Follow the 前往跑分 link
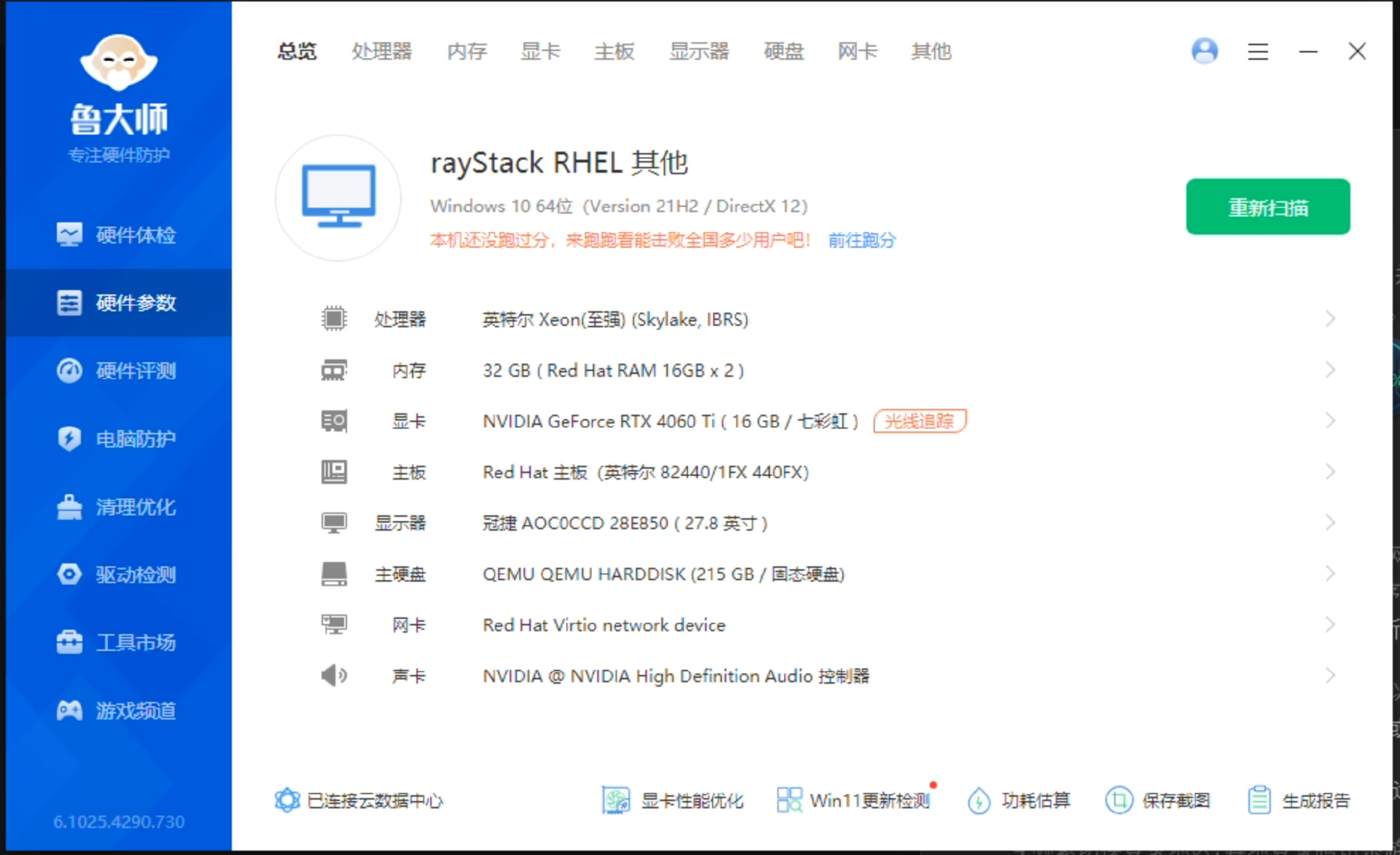The image size is (1400, 855). coord(862,240)
